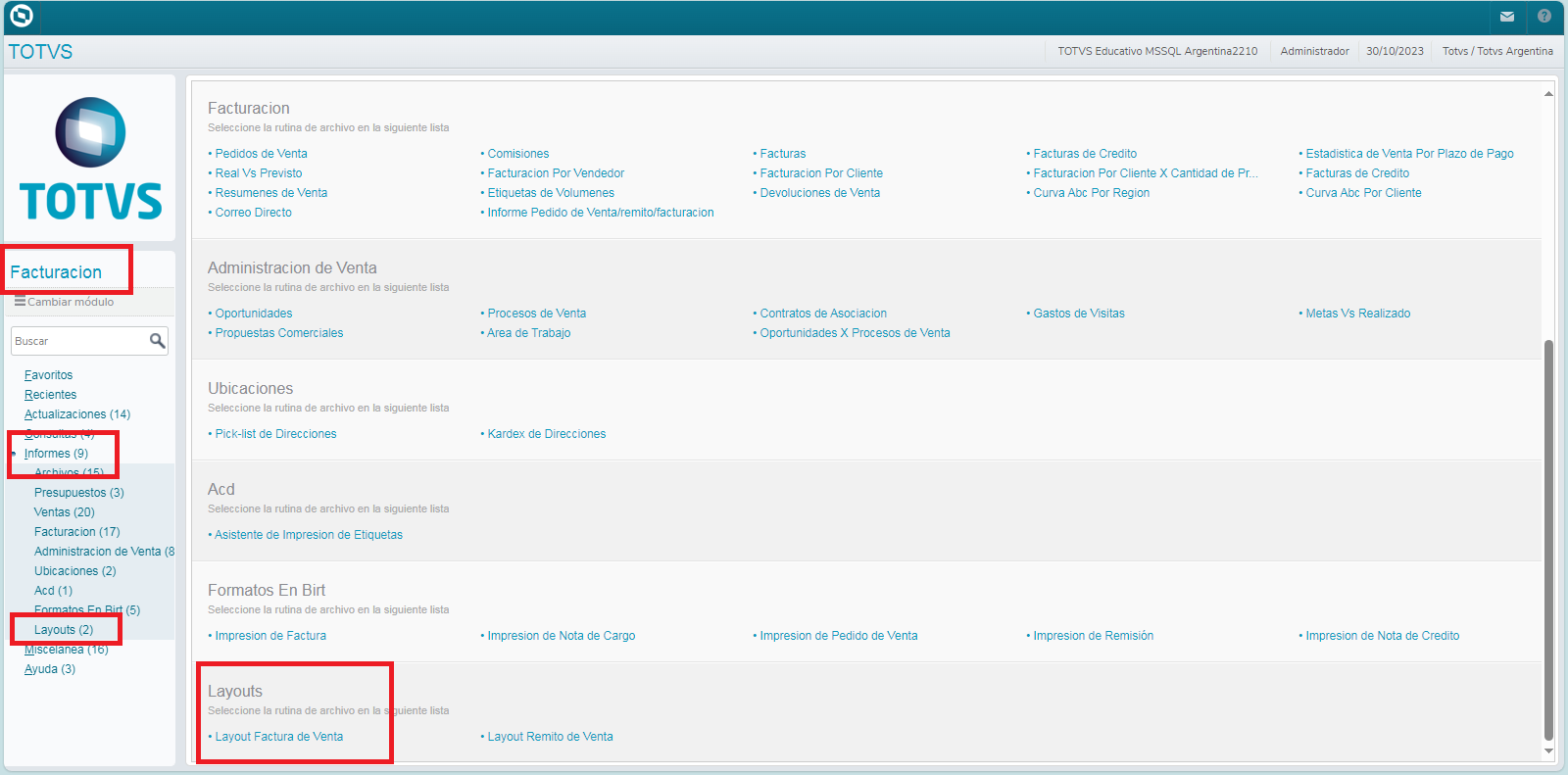Image resolution: width=1568 pixels, height=775 pixels.
Task: Open Favoritos in the sidebar menu
Action: (x=49, y=375)
